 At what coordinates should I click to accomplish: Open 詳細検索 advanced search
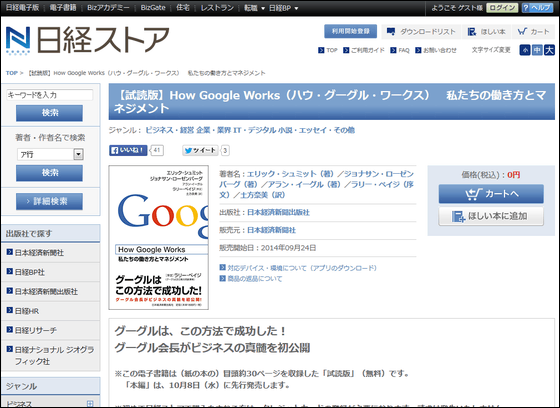tap(49, 201)
